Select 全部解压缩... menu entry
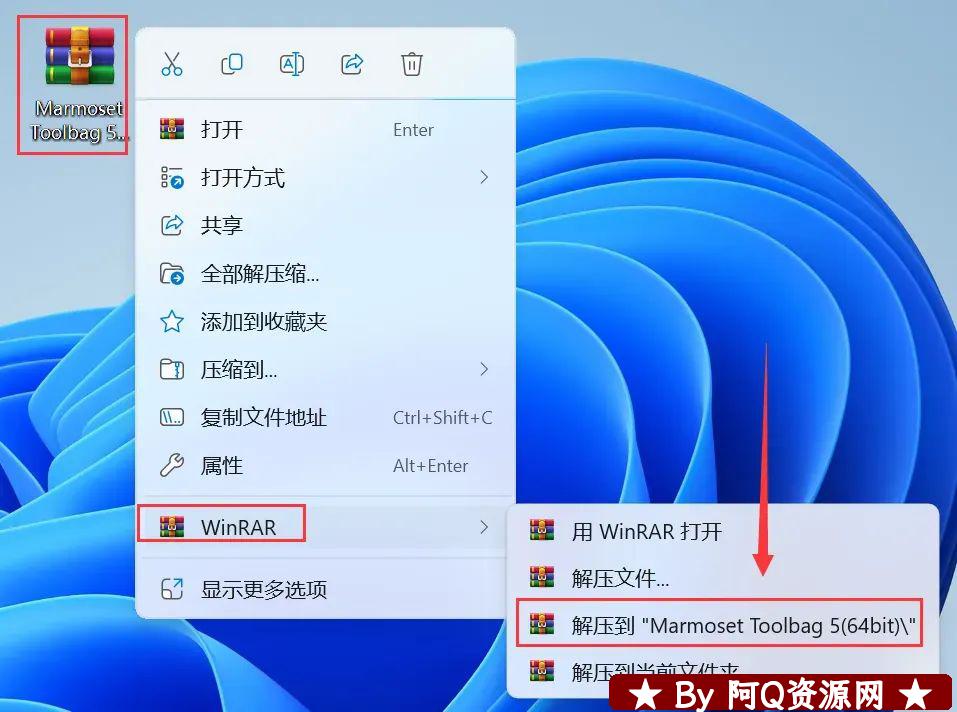This screenshot has height=712, width=957. pos(260,274)
